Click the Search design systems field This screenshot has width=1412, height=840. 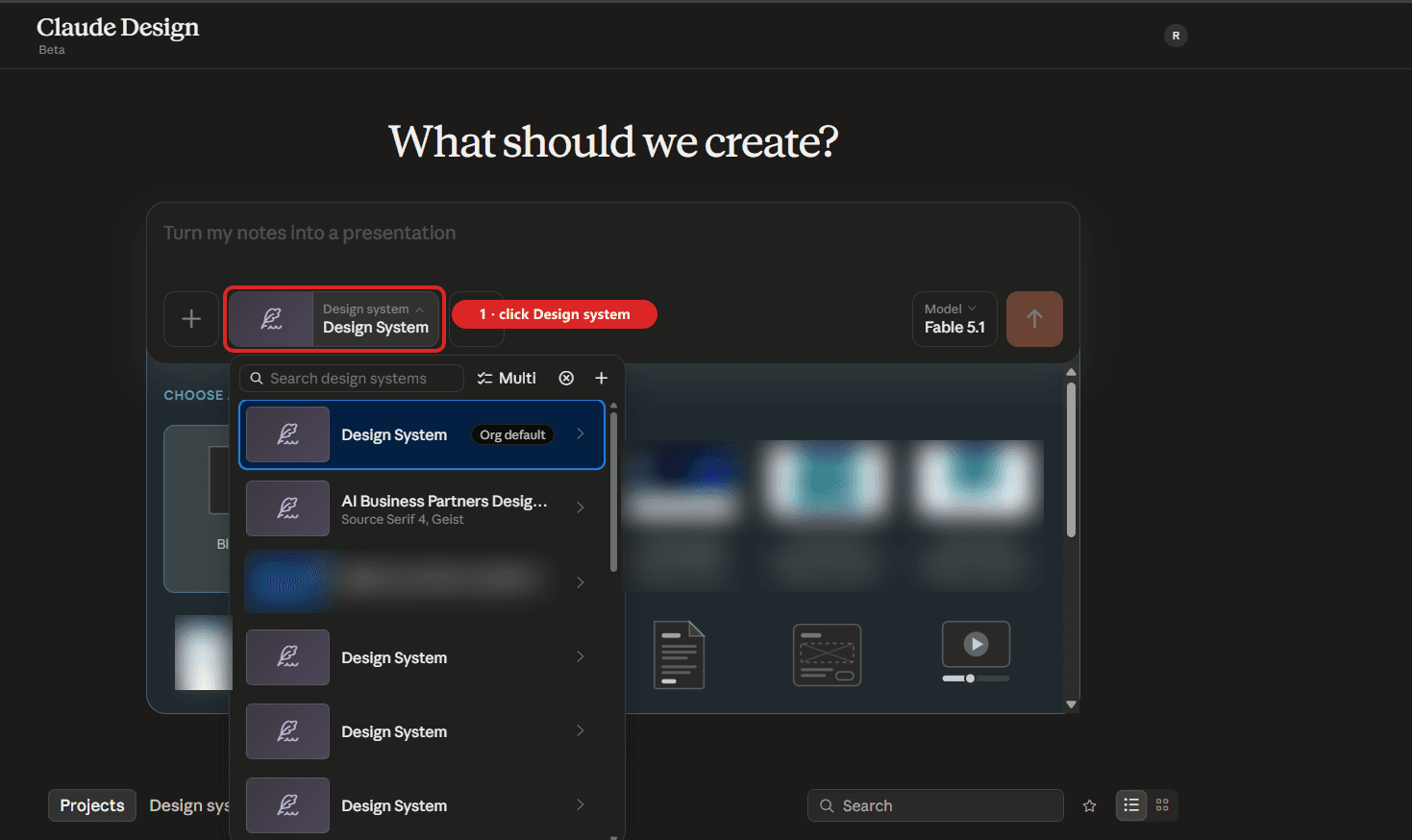(352, 379)
